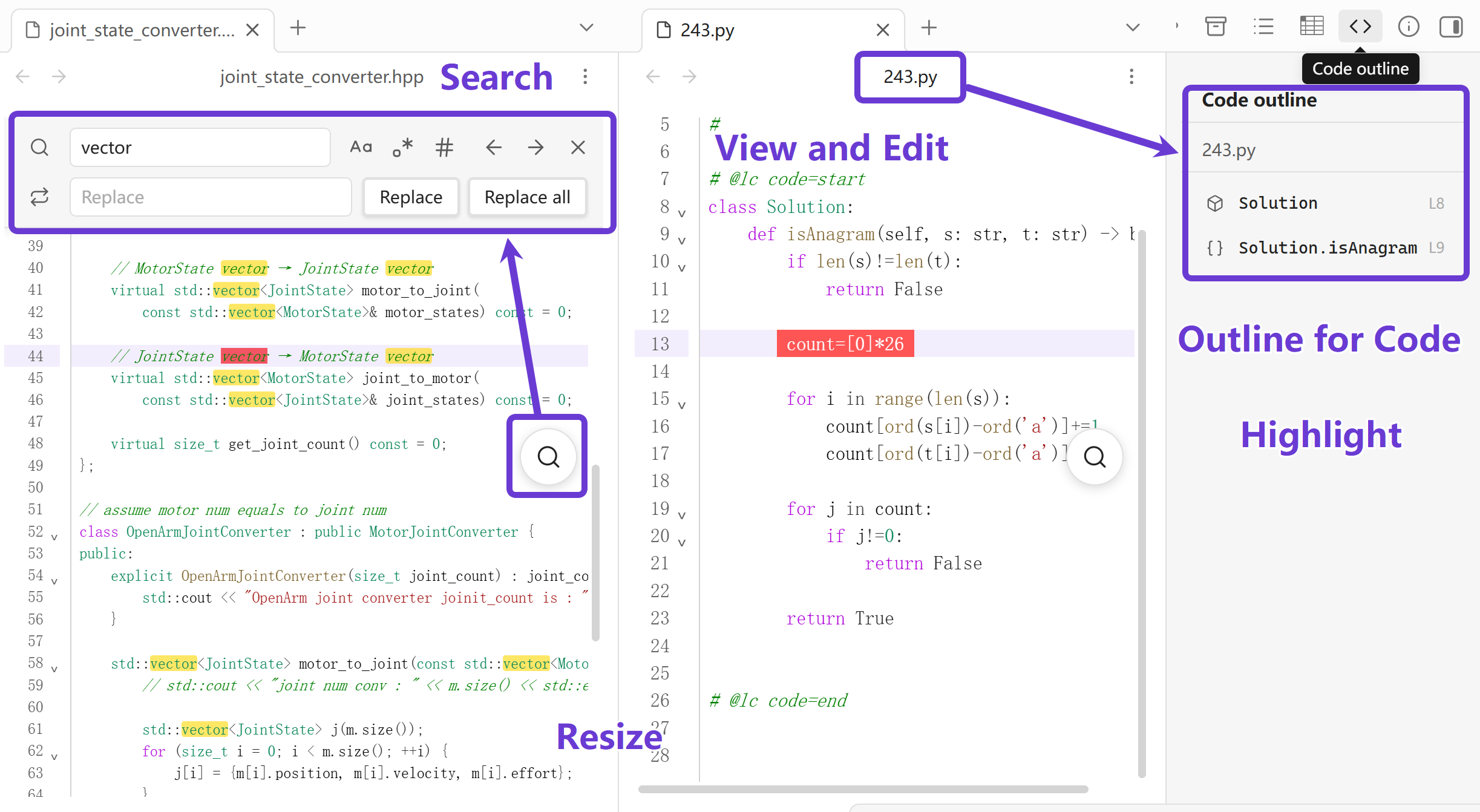Click the archive box icon in toolbar
The image size is (1480, 812).
point(1215,27)
